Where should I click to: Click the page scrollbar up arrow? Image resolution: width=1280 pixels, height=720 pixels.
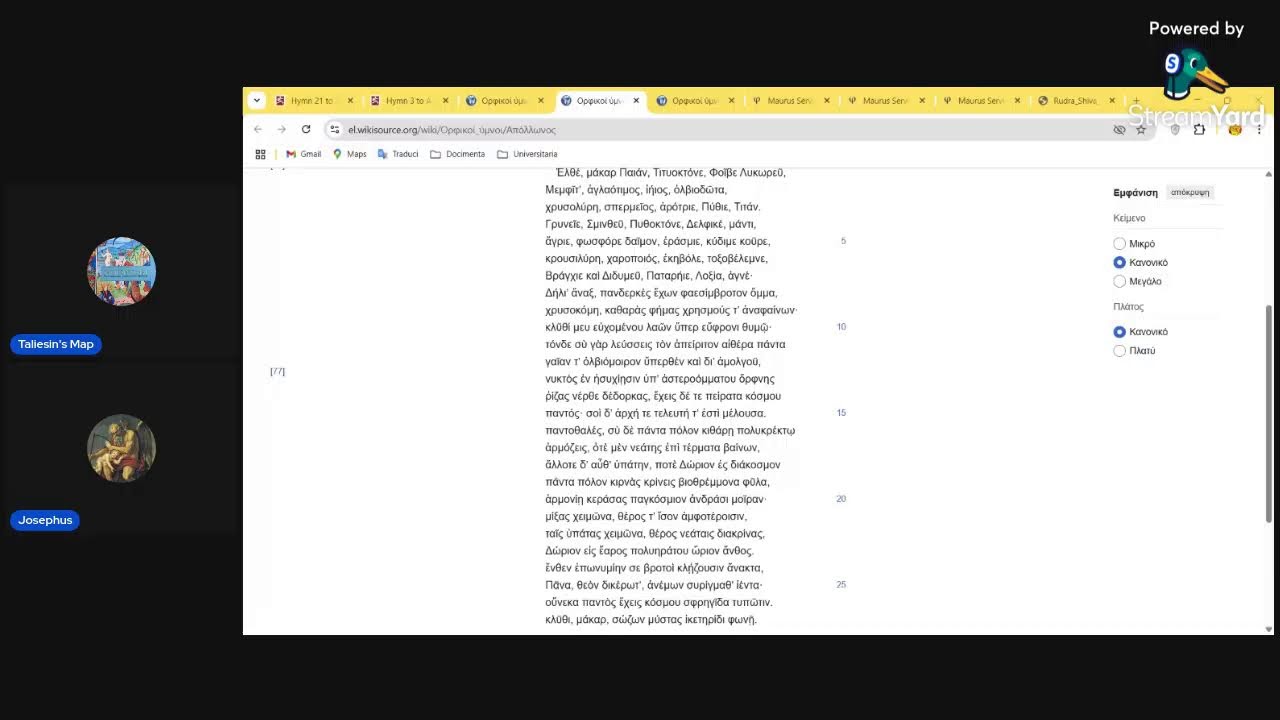1269,174
